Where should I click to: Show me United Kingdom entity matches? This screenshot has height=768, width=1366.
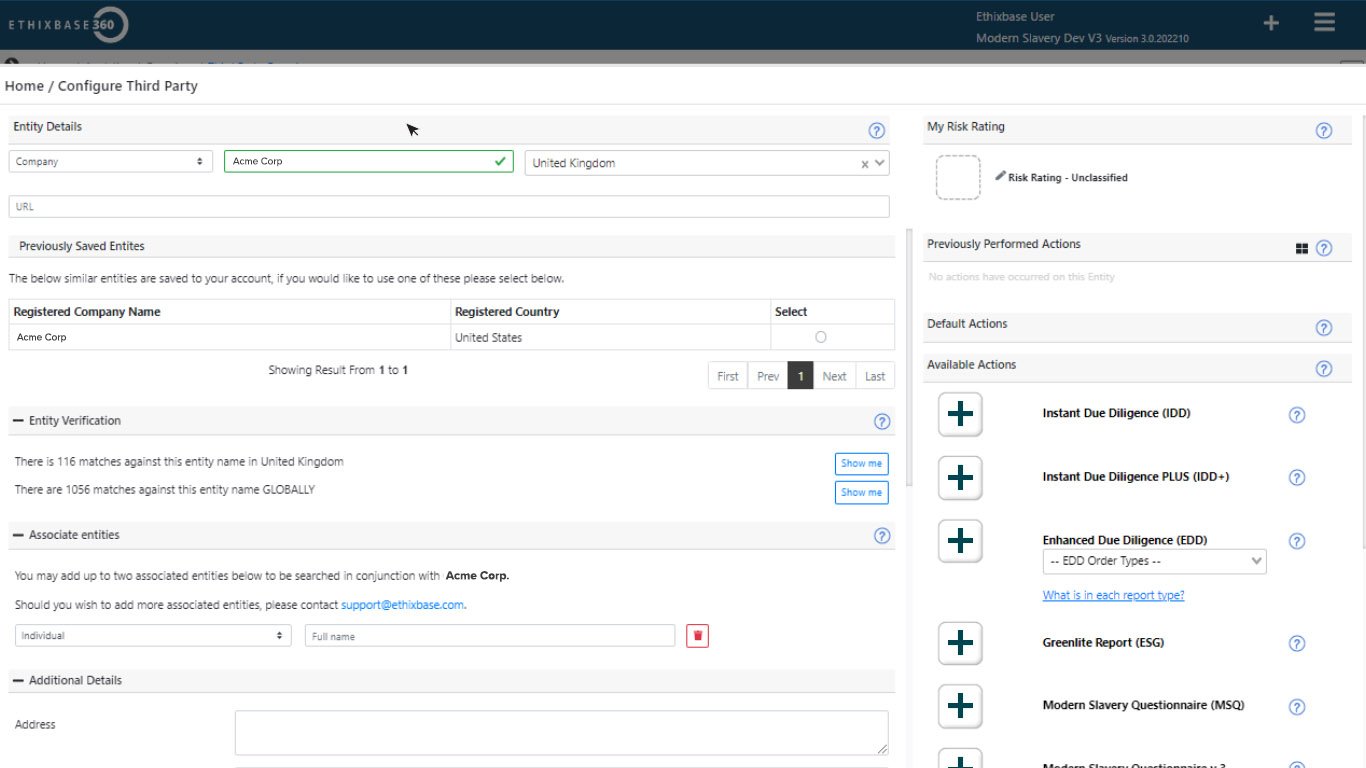(x=861, y=464)
